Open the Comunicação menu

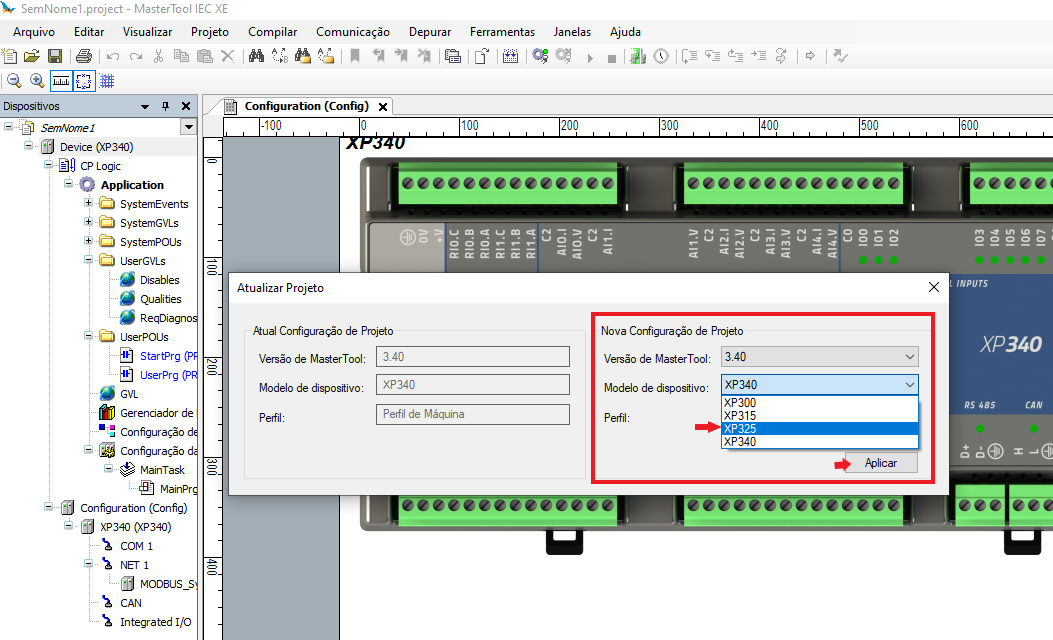pos(353,32)
